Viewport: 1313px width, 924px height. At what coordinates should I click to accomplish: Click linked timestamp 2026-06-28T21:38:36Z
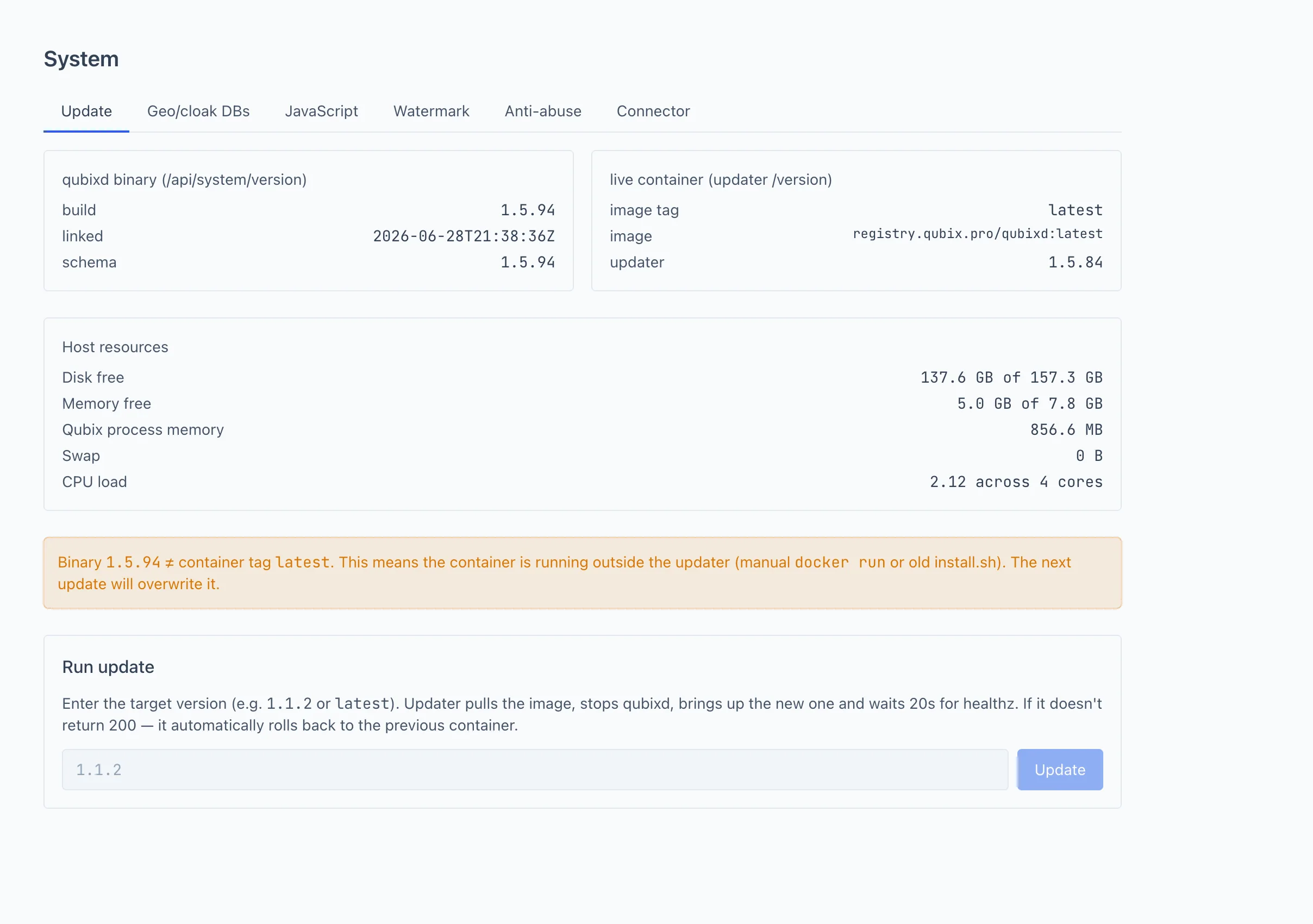[464, 236]
